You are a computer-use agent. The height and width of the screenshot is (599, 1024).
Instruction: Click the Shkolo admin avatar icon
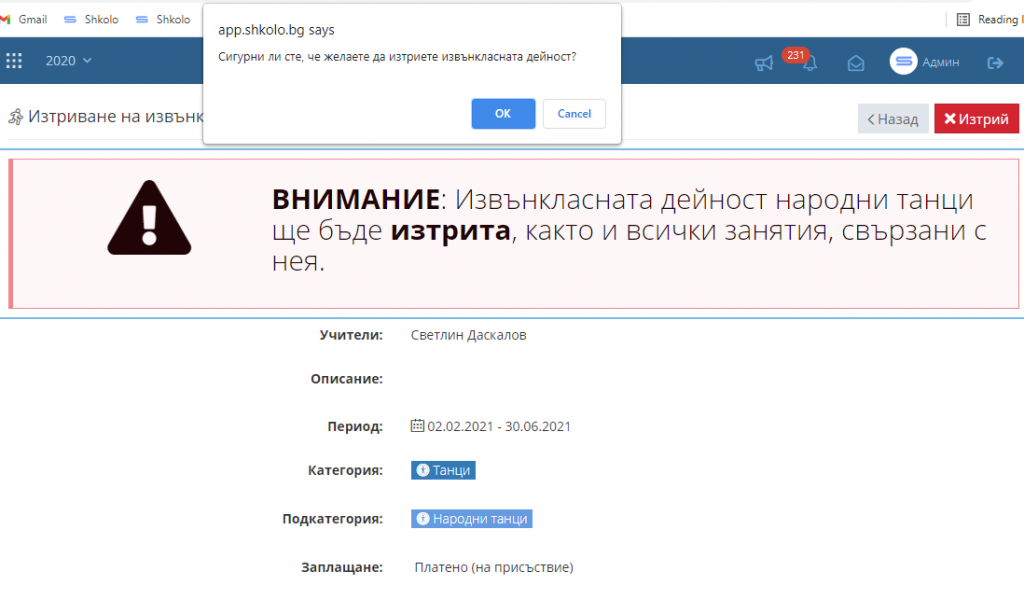[x=903, y=62]
